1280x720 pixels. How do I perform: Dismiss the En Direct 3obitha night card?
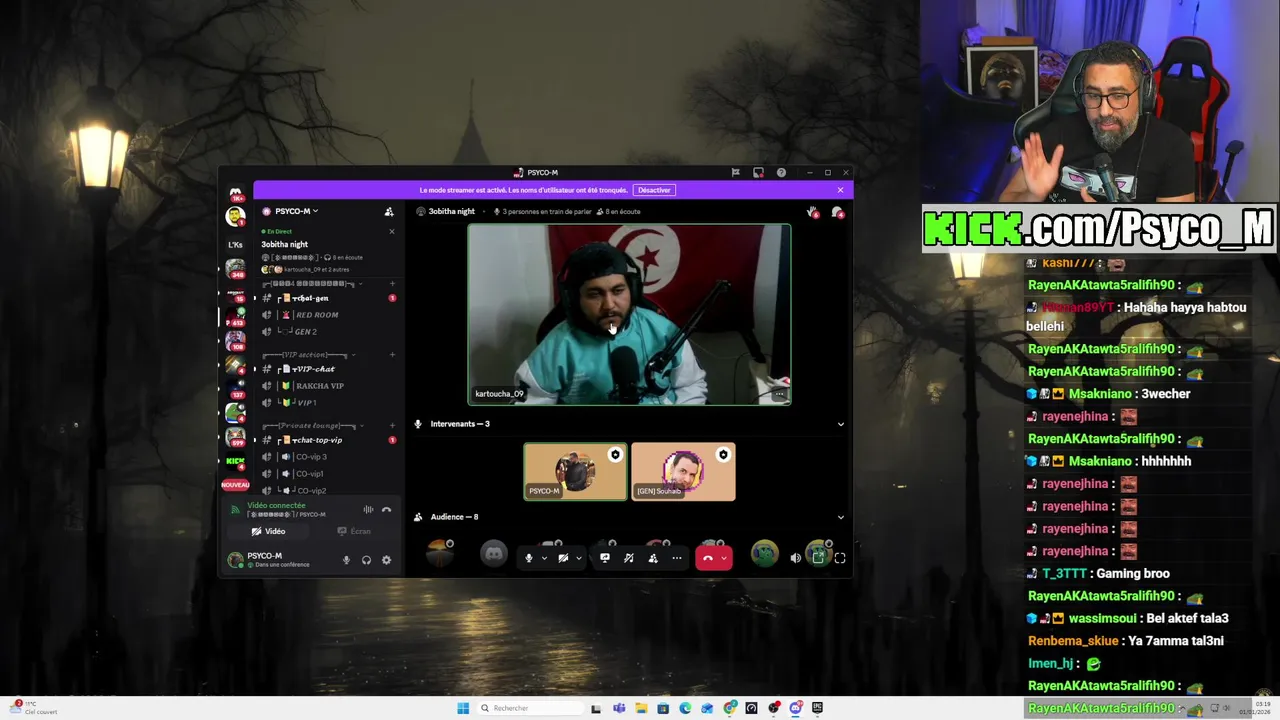391,232
